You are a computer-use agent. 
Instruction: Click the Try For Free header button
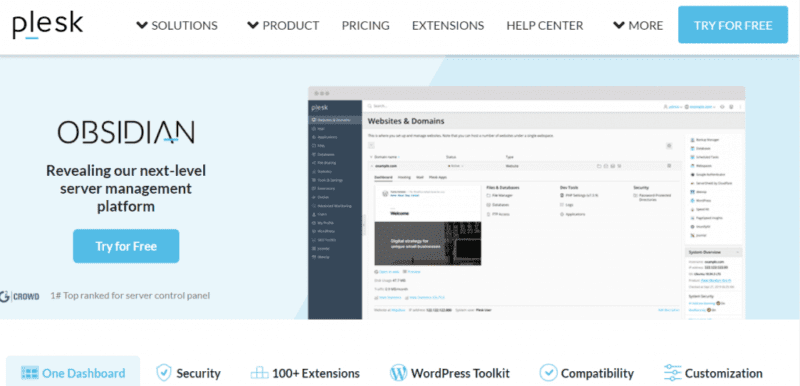coord(733,25)
